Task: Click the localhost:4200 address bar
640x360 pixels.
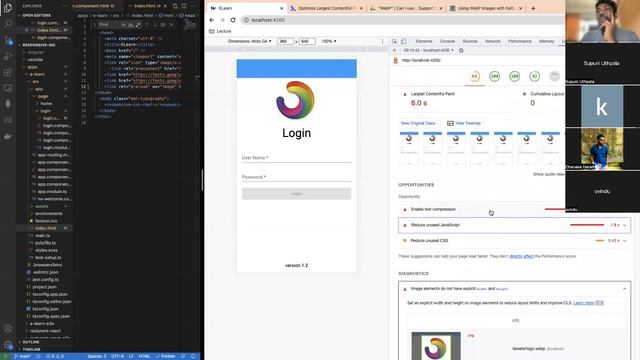Action: (402, 20)
